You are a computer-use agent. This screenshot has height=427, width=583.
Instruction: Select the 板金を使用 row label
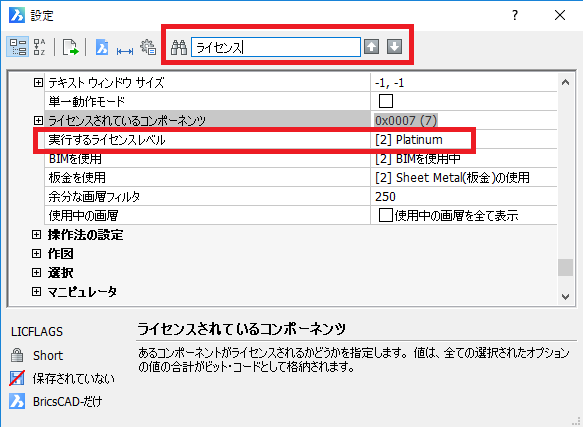point(77,178)
